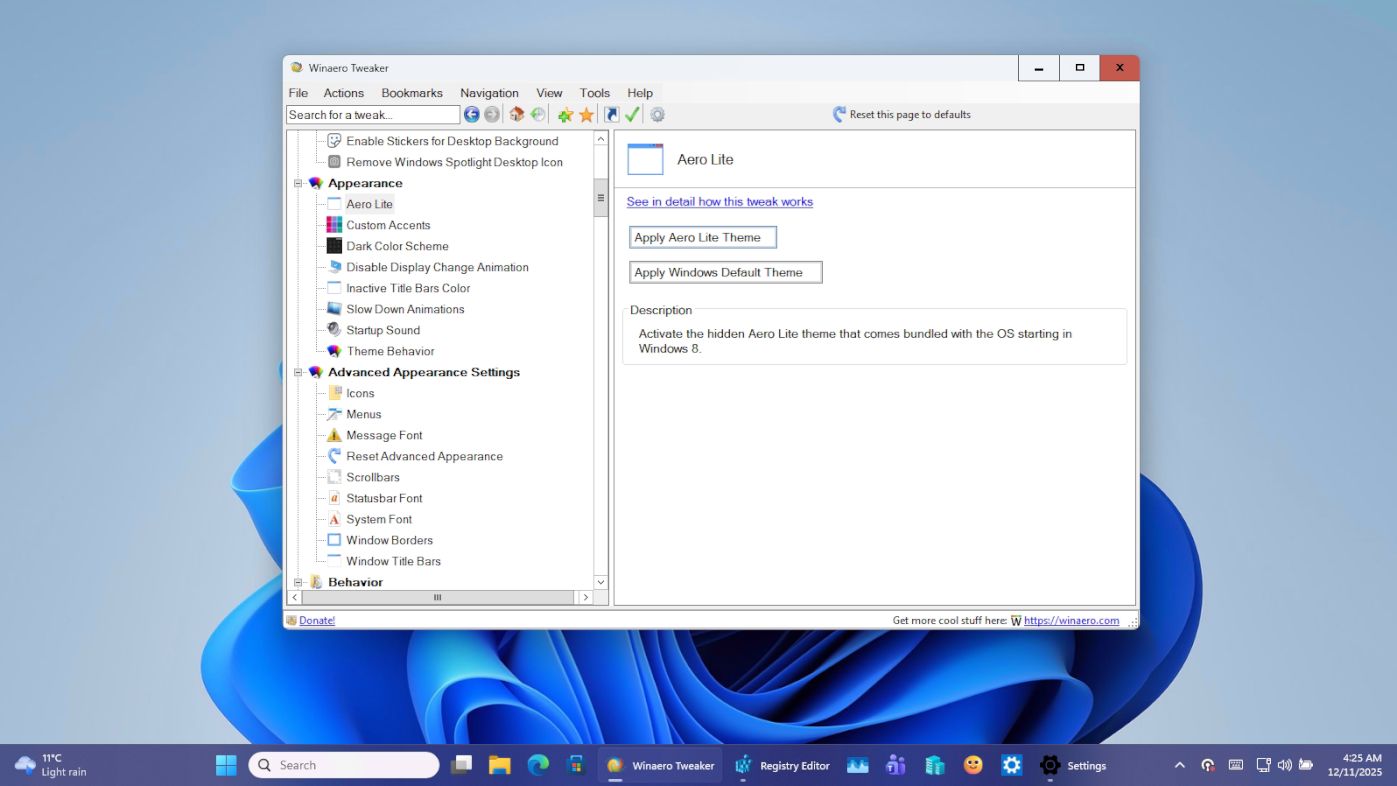Viewport: 1397px width, 786px height.
Task: Open the Scrollbars advanced appearance tweak
Action: pos(372,477)
